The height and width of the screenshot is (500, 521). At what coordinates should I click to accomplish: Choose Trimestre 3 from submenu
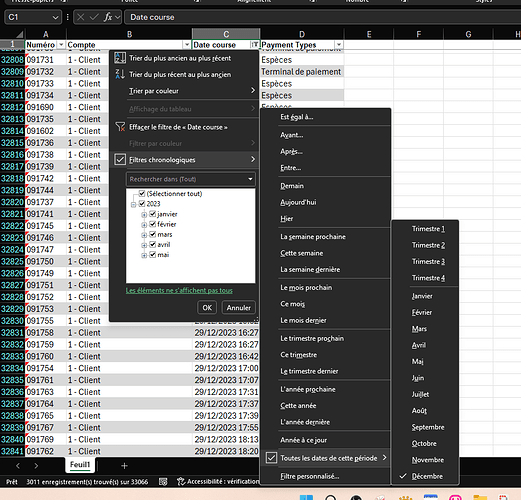(x=428, y=261)
